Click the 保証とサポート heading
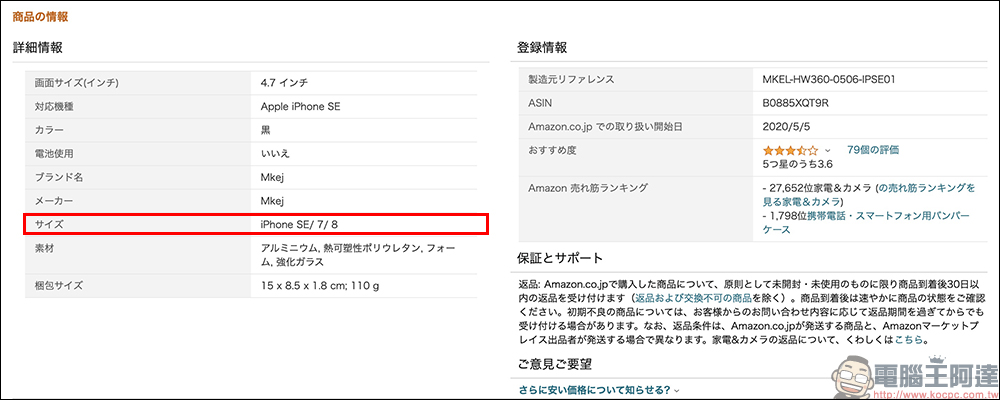Image resolution: width=1000 pixels, height=400 pixels. (x=561, y=256)
